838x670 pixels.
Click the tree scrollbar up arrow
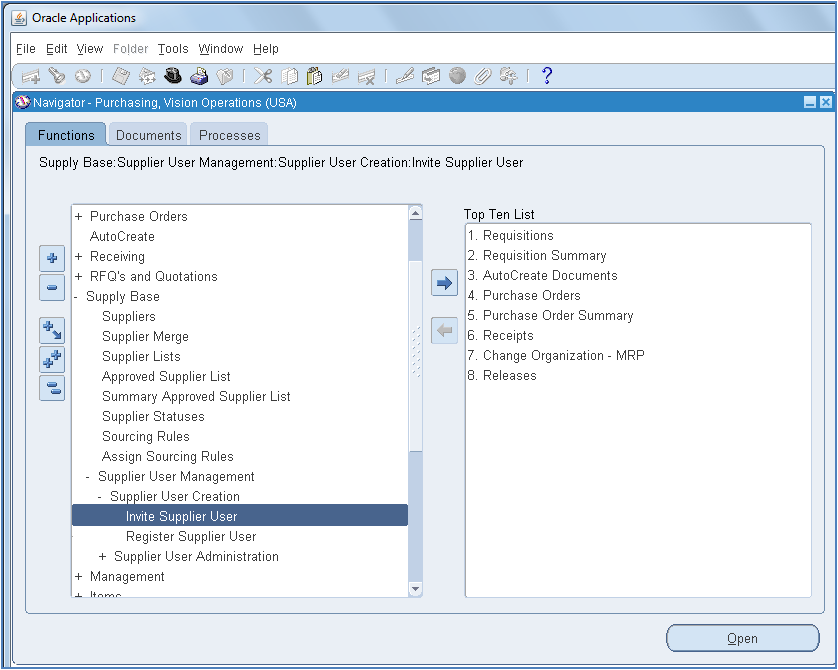click(415, 213)
